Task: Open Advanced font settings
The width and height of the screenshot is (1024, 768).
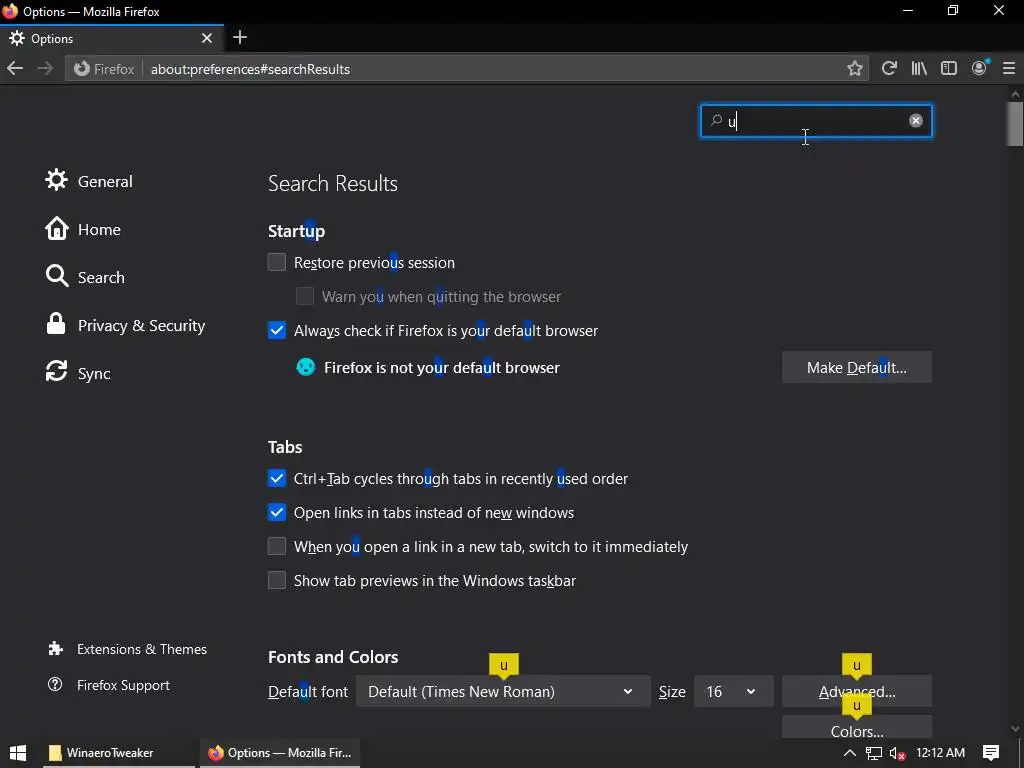Action: (x=857, y=692)
